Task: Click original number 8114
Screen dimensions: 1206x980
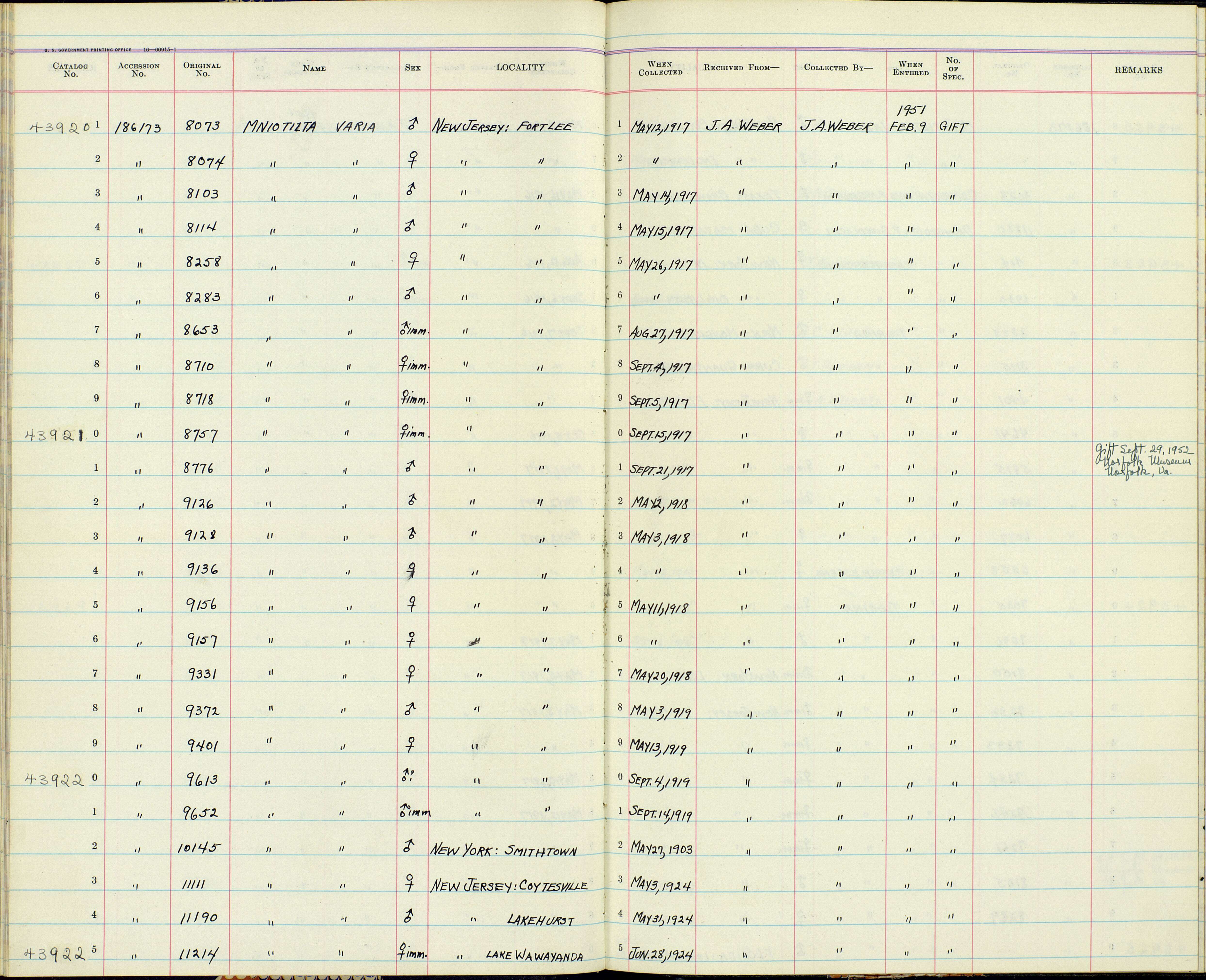Action: pos(201,228)
